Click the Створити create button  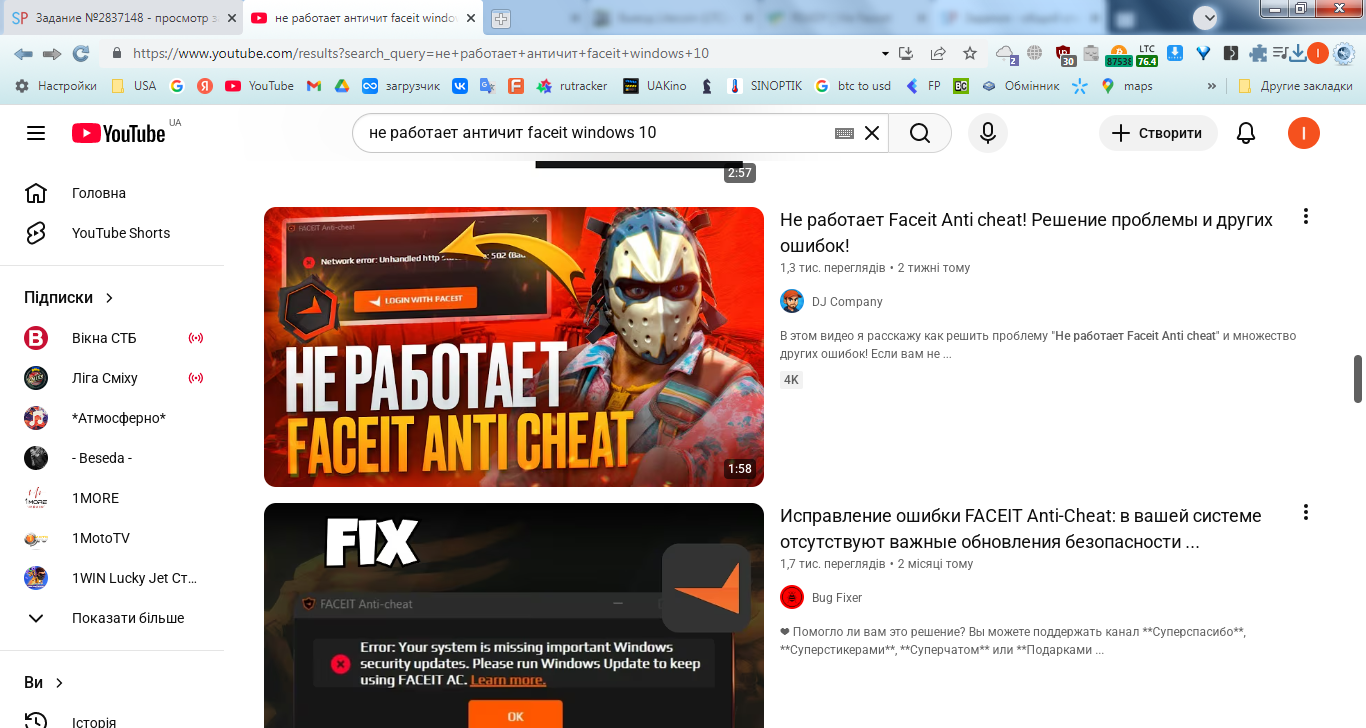(1158, 133)
